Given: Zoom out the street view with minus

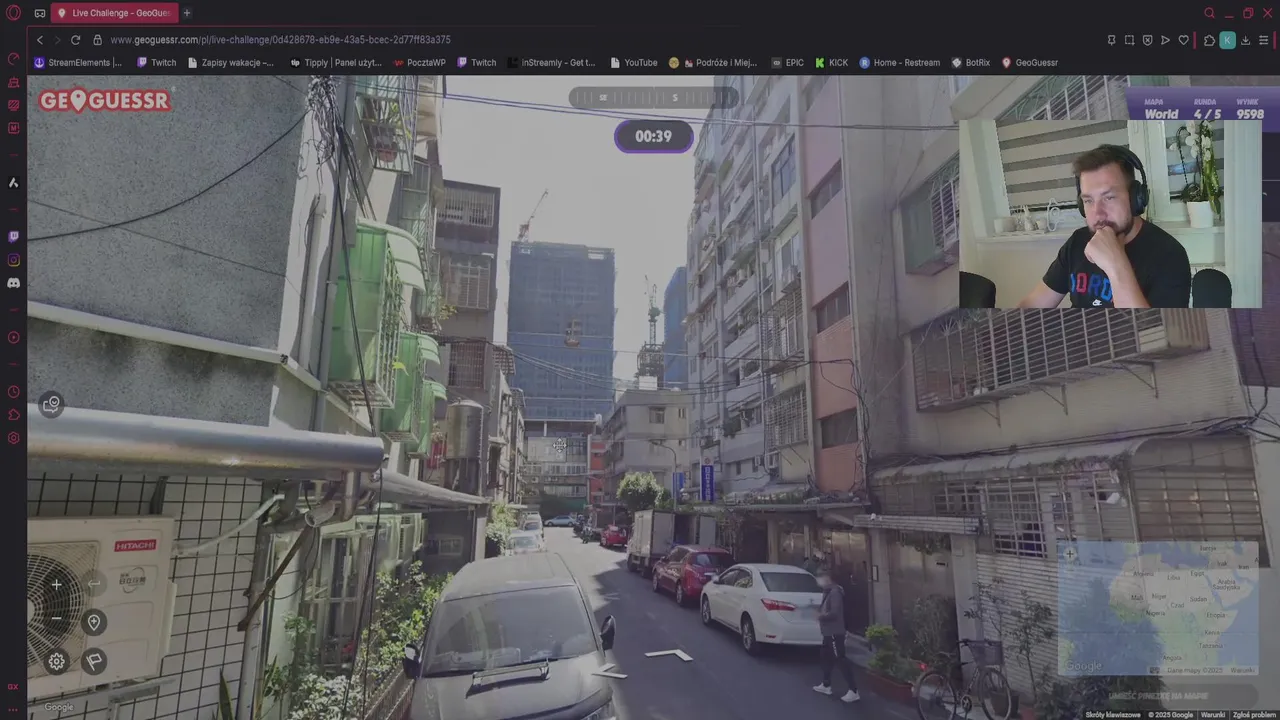Looking at the screenshot, I should [x=56, y=618].
